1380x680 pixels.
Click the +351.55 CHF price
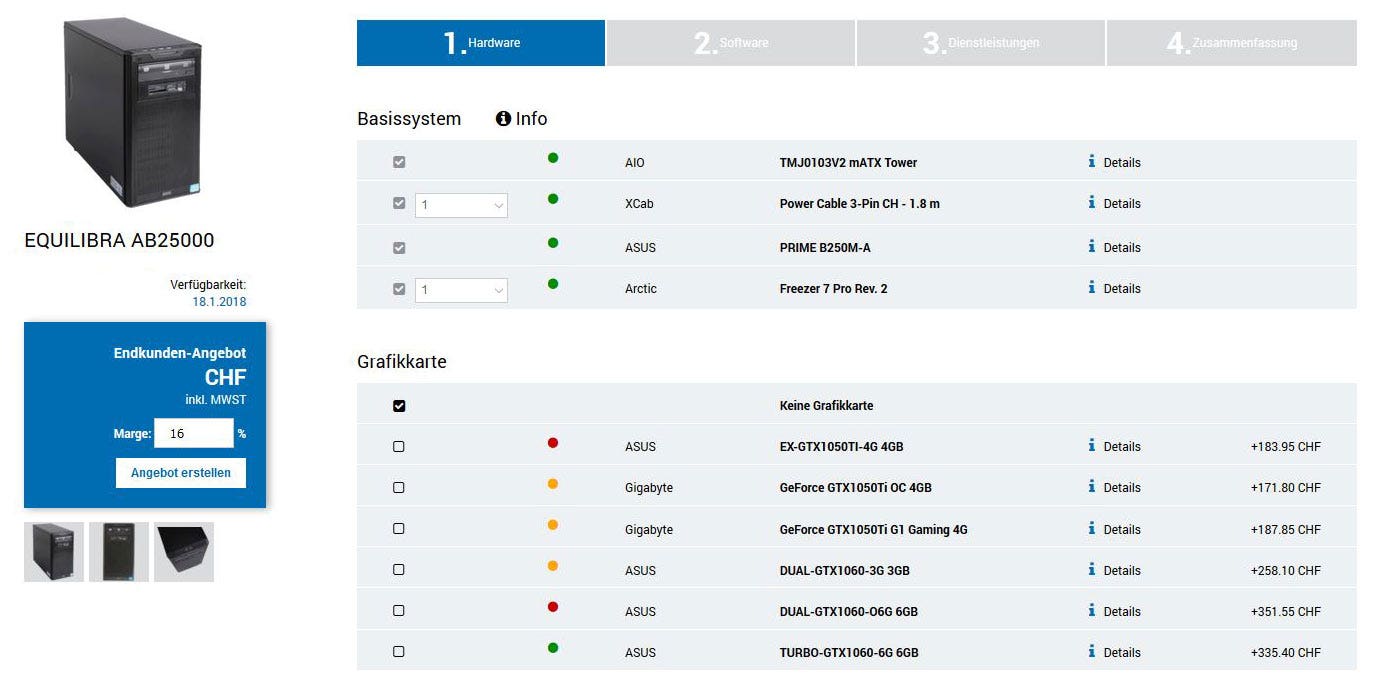1285,611
